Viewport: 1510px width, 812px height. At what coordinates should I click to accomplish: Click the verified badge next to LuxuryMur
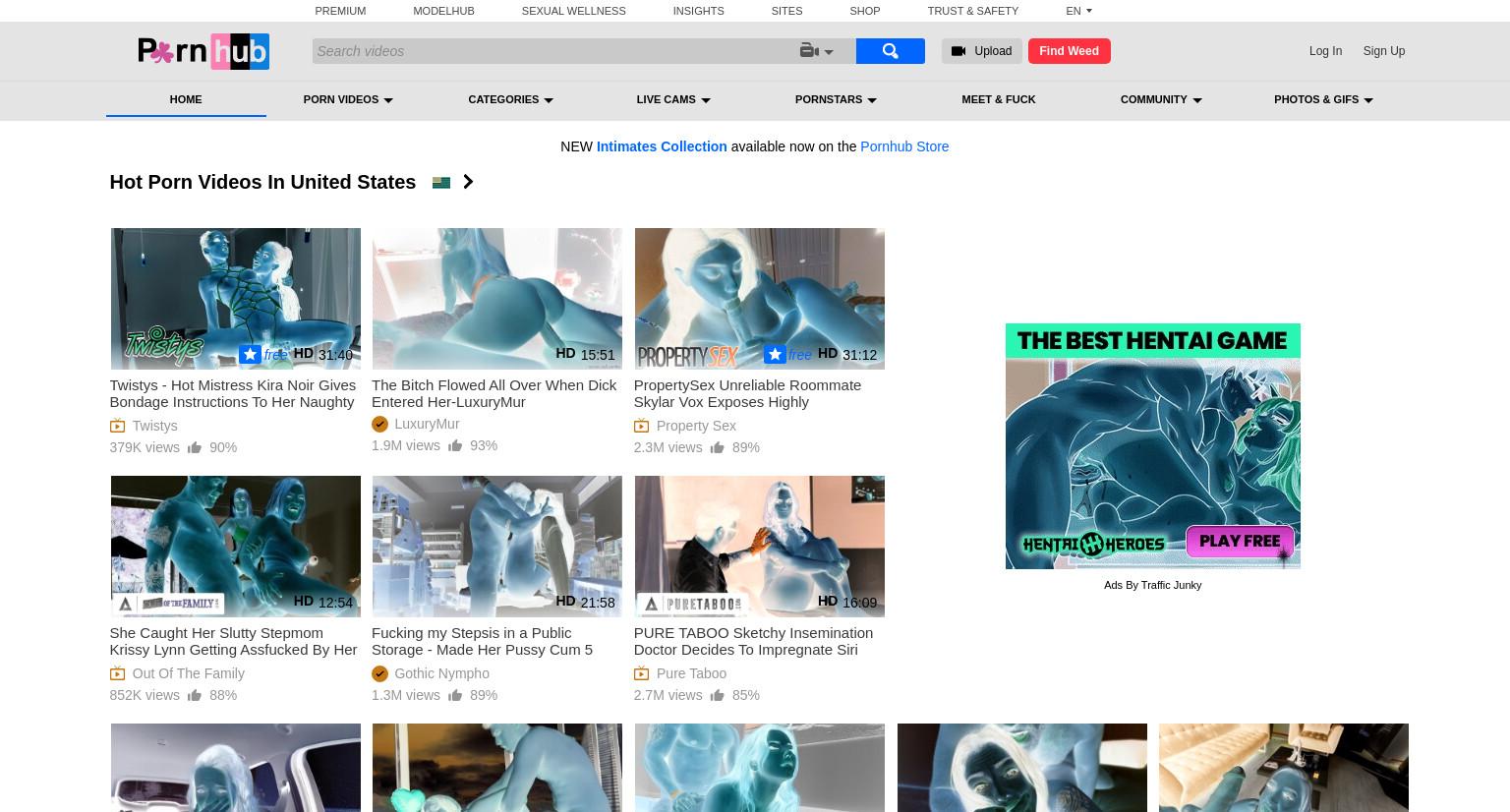click(x=379, y=424)
